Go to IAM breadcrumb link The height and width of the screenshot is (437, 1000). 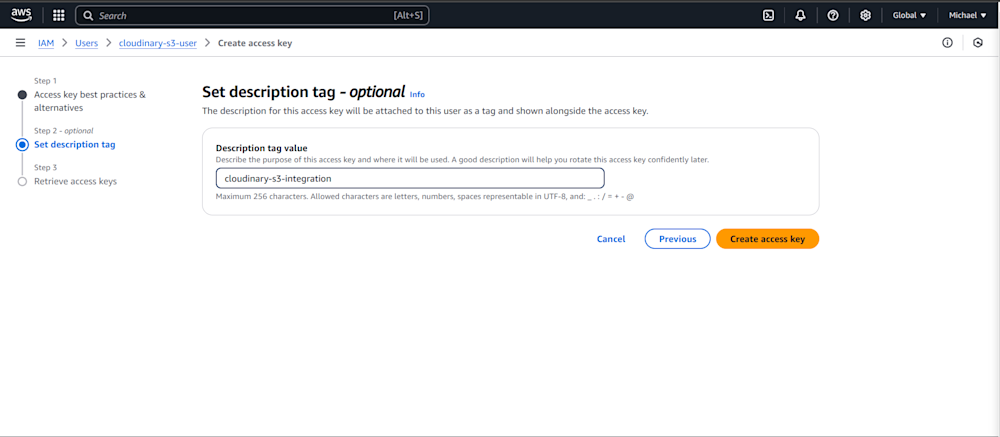tap(46, 43)
